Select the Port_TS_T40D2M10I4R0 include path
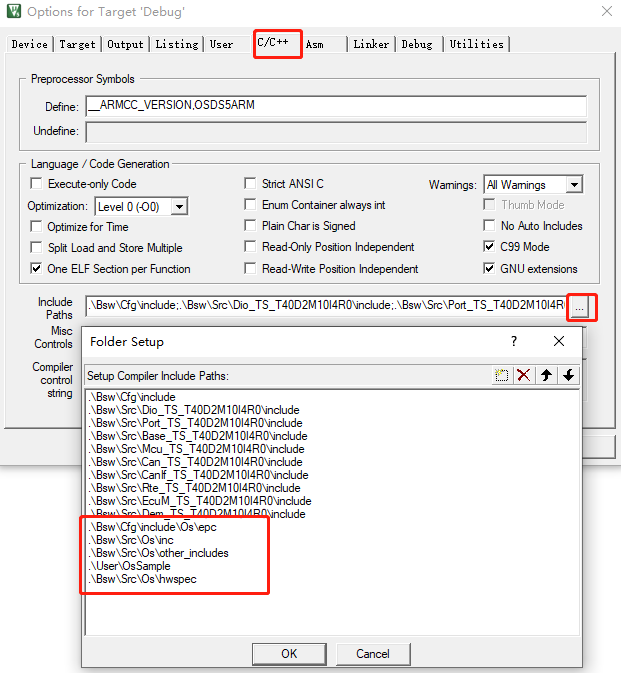This screenshot has width=621, height=673. pyautogui.click(x=195, y=423)
